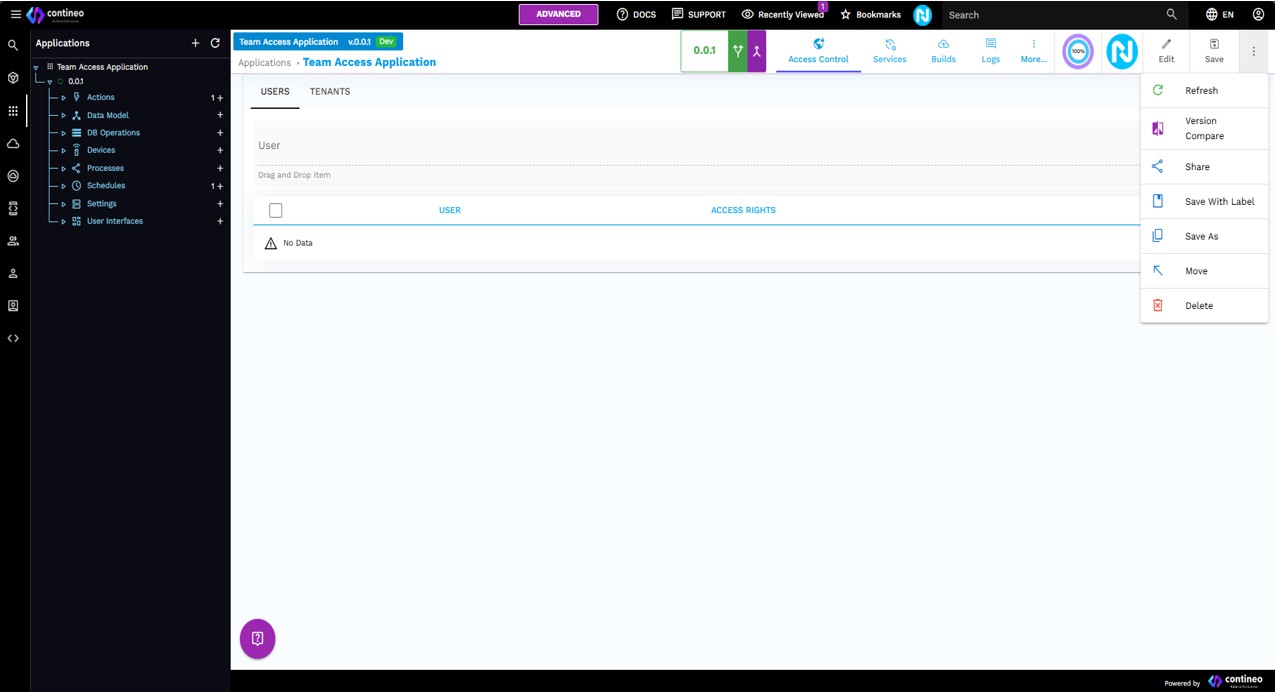Open the DOCS link in header
1275x692 pixels.
pyautogui.click(x=636, y=15)
